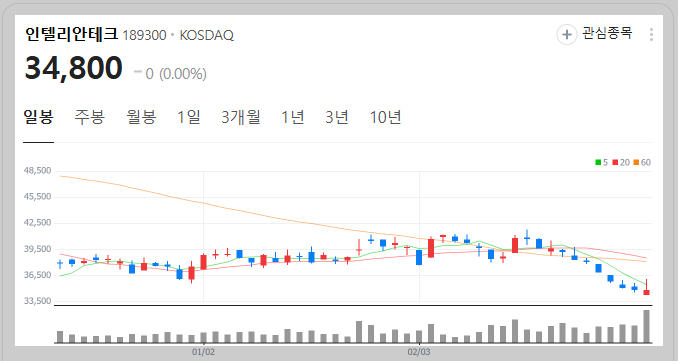This screenshot has width=678, height=361.
Task: Click the red 20-day average legend swatch
Action: tap(615, 163)
